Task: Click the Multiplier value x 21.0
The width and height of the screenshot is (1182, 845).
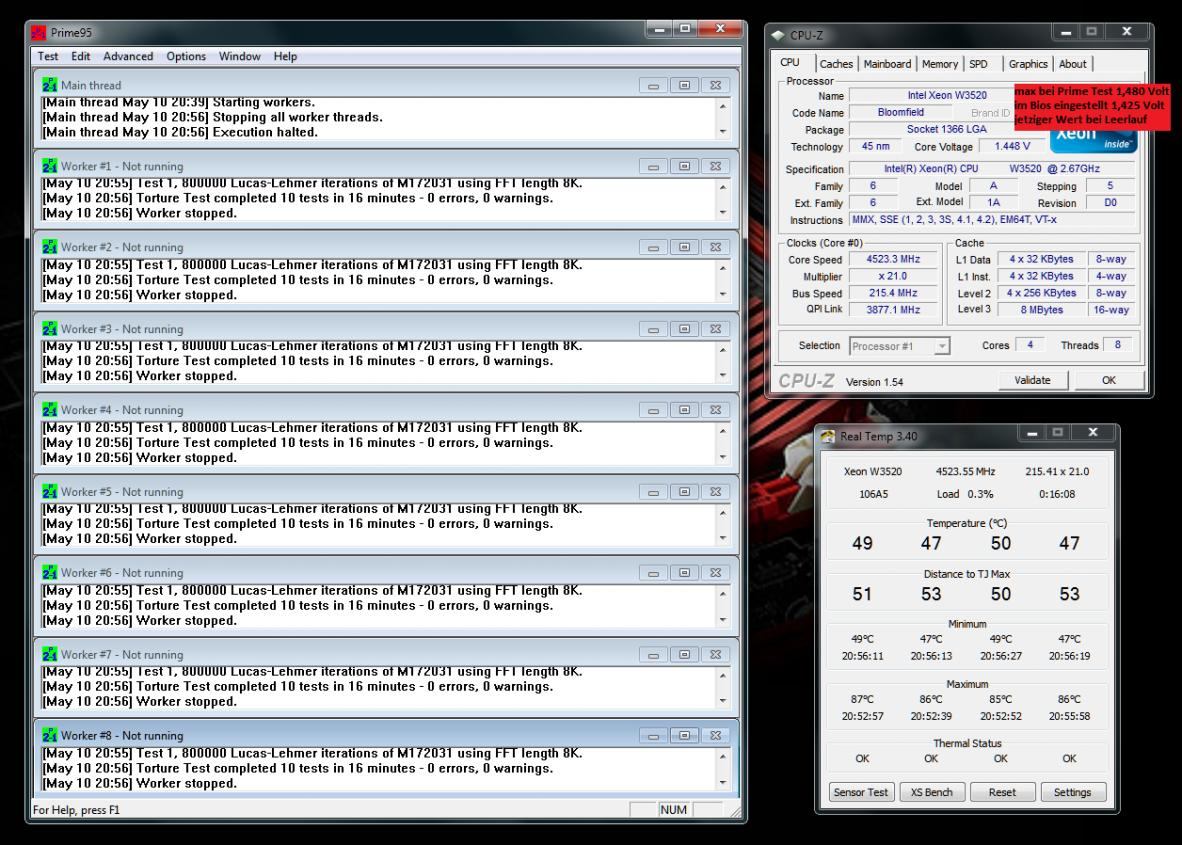Action: (x=893, y=276)
